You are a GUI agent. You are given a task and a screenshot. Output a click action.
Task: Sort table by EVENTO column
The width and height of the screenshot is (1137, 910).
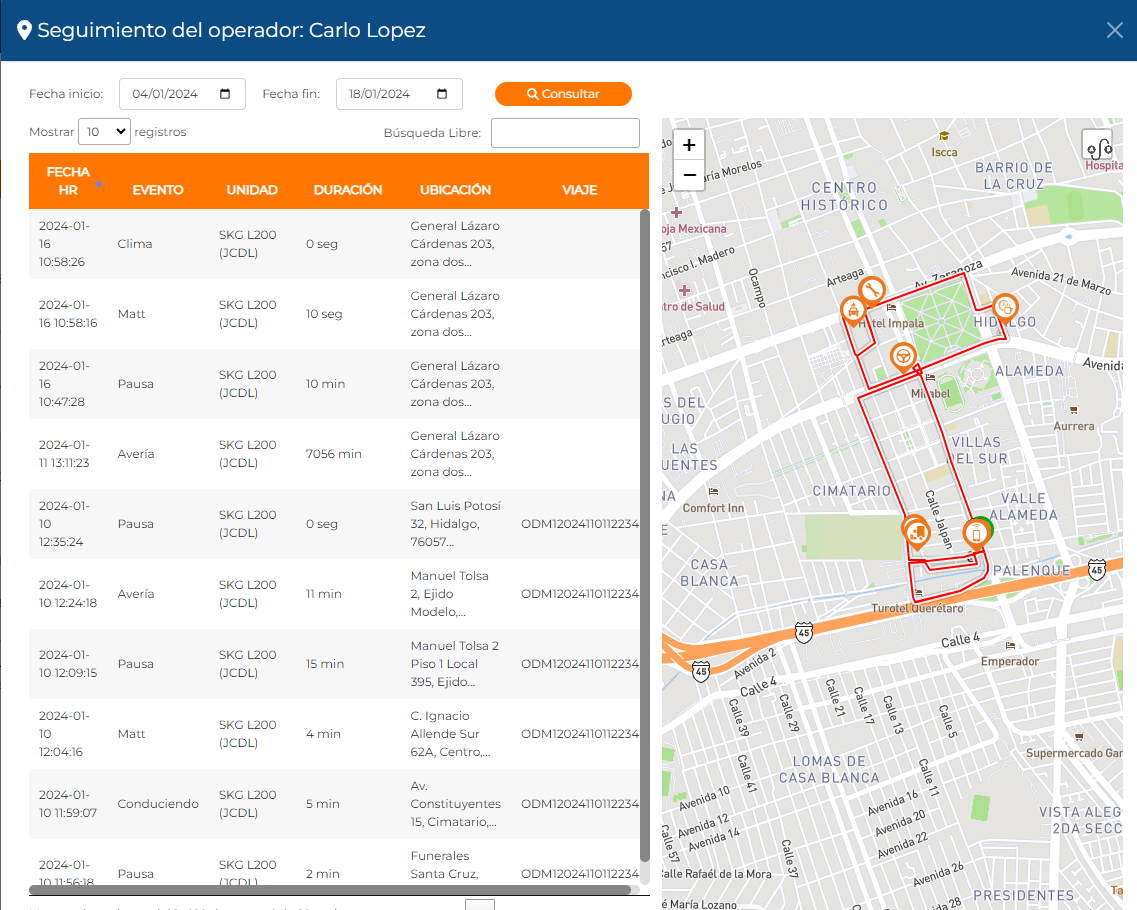(158, 190)
